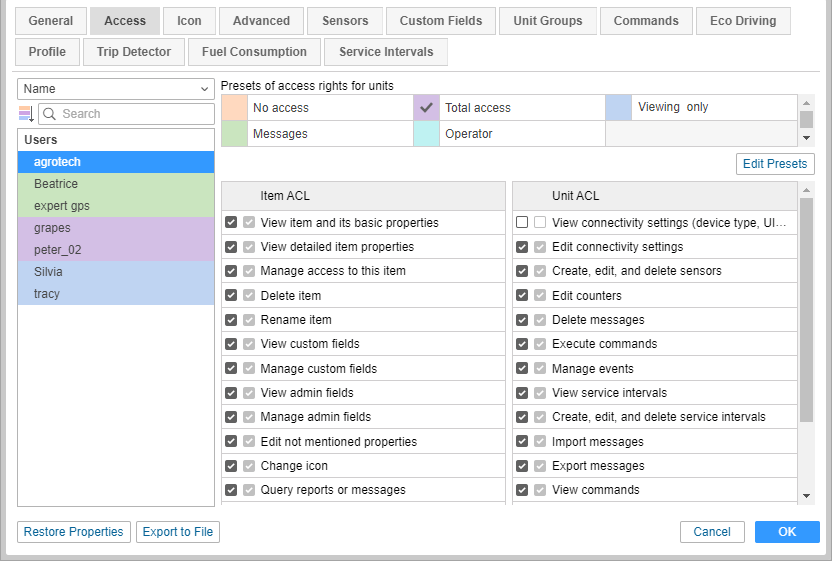The image size is (832, 561).
Task: Open the Service Intervals tab
Action: click(386, 52)
